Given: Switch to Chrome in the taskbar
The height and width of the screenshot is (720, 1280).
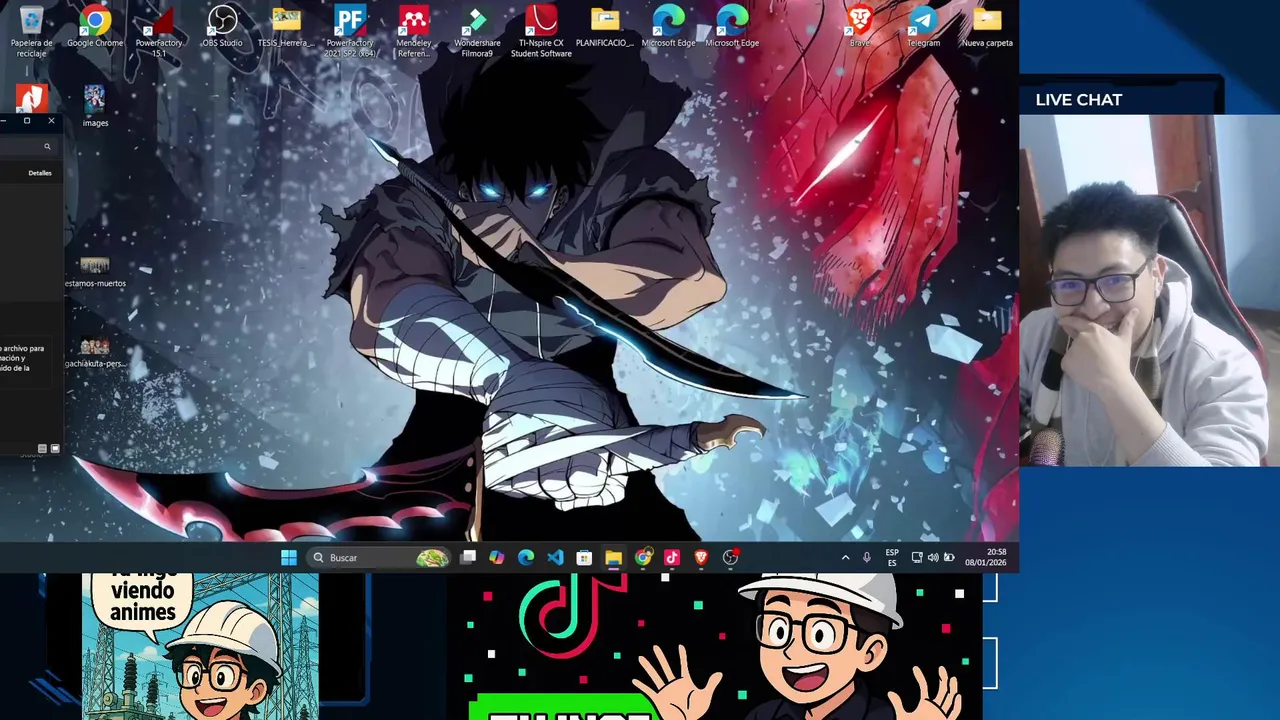Looking at the screenshot, I should 642,557.
